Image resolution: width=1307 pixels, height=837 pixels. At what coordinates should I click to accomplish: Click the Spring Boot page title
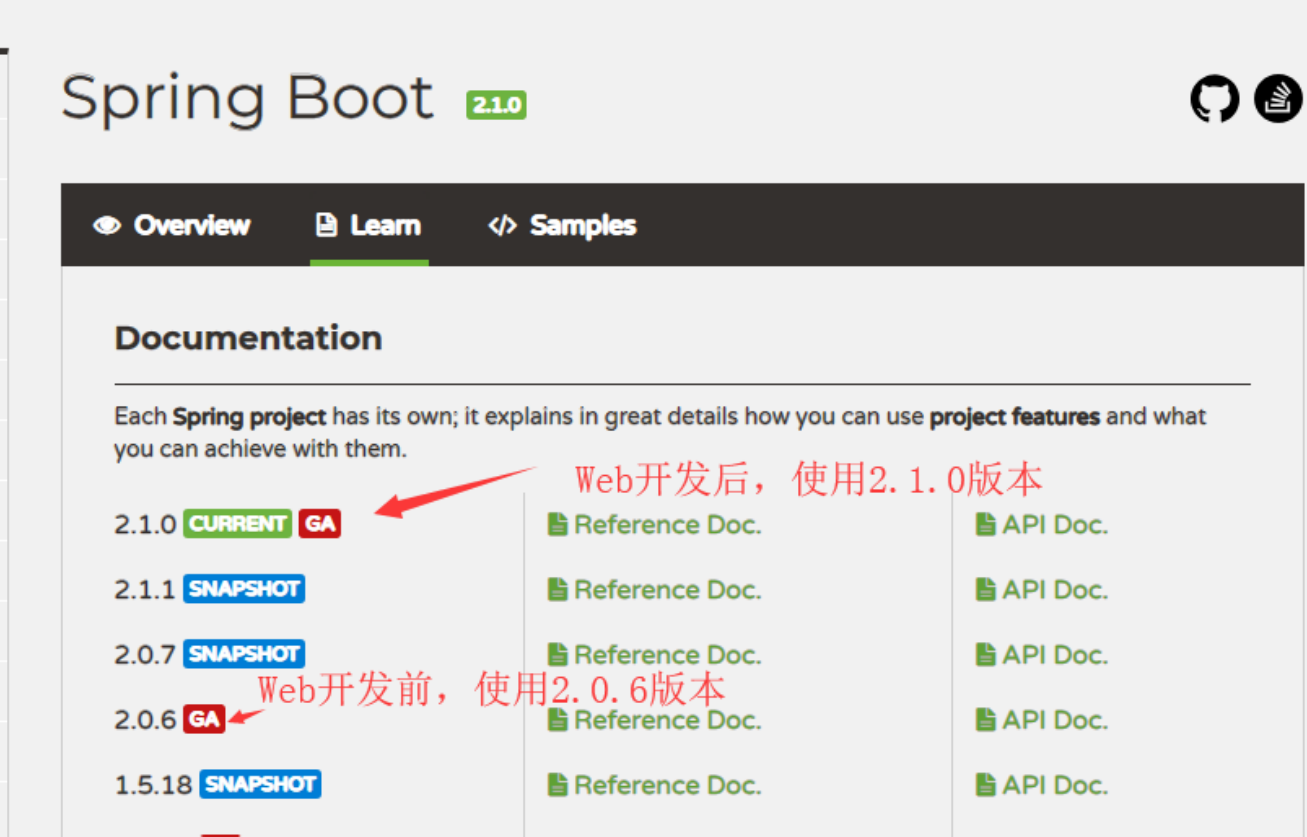coord(247,99)
